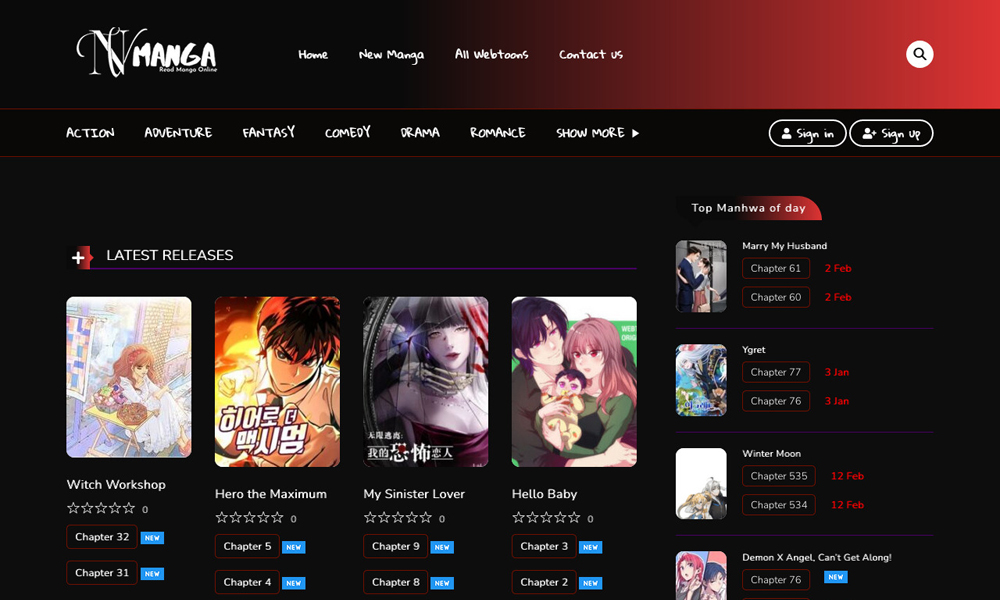
Task: Click the Ygret cover thumbnail in sidebar
Action: click(701, 380)
